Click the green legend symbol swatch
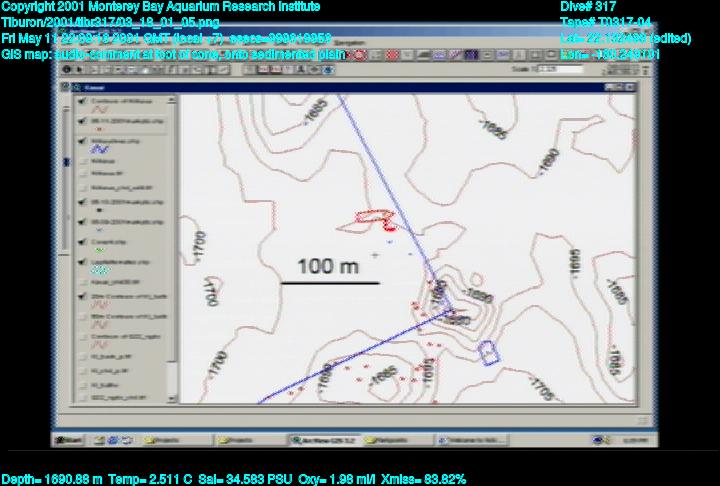 [99, 250]
